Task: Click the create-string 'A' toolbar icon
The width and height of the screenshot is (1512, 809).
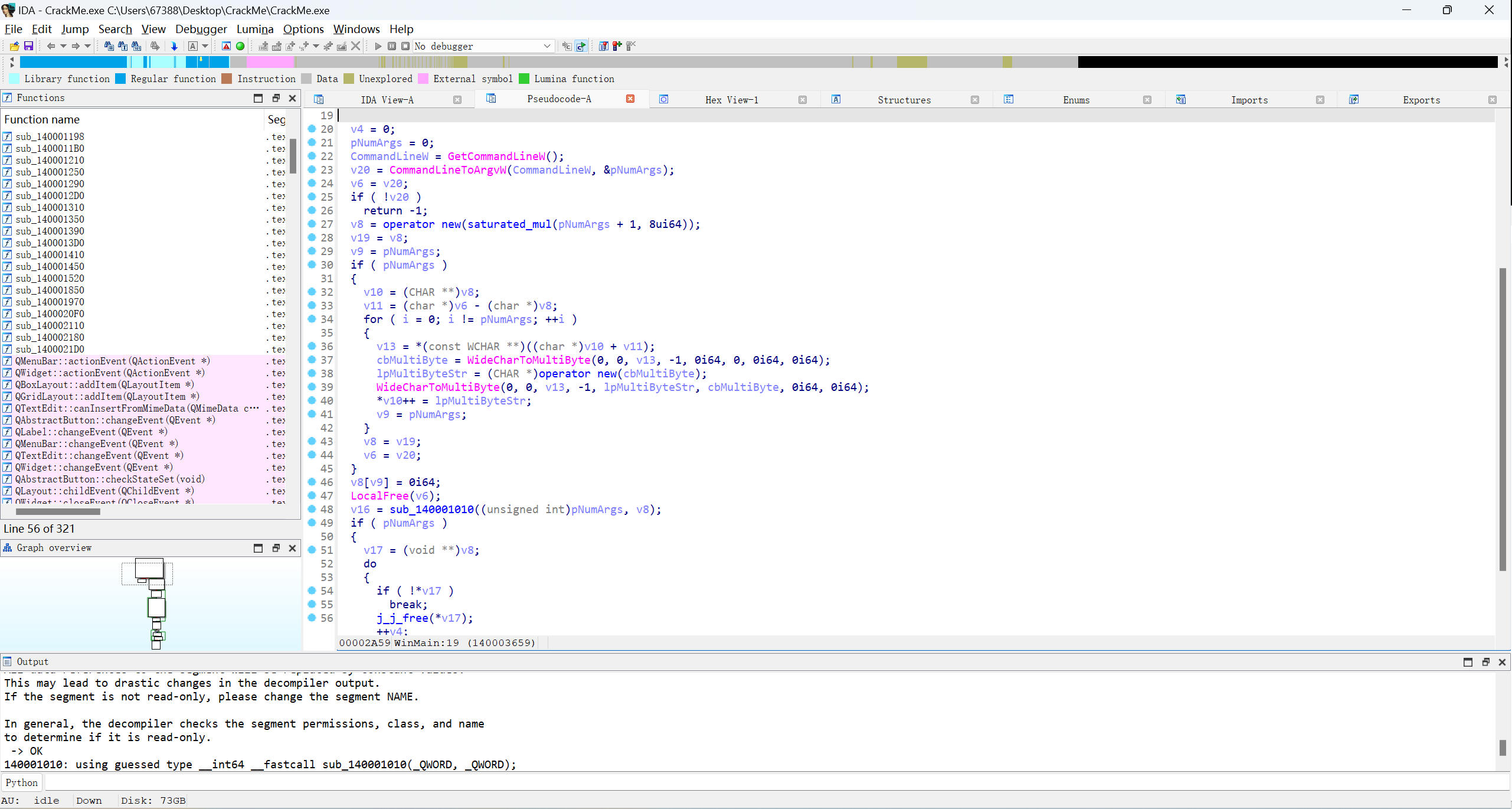Action: click(290, 46)
